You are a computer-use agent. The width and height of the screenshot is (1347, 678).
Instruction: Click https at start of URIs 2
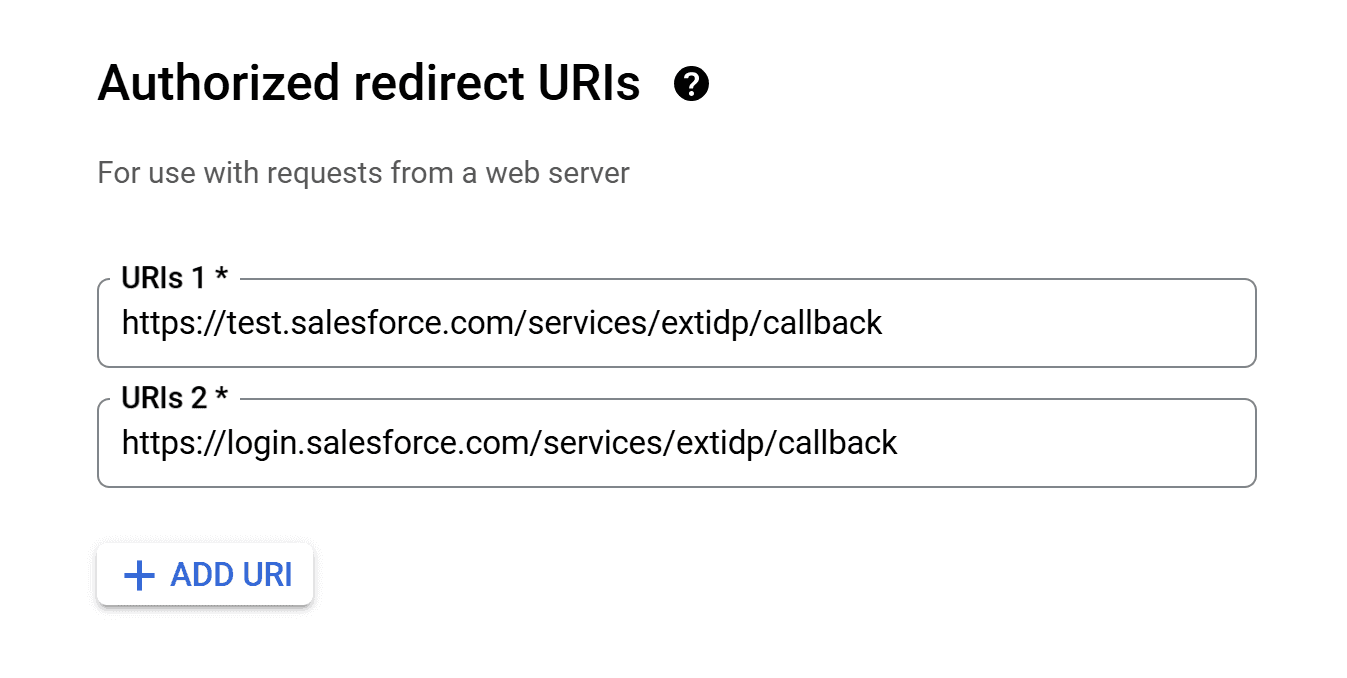(x=154, y=443)
